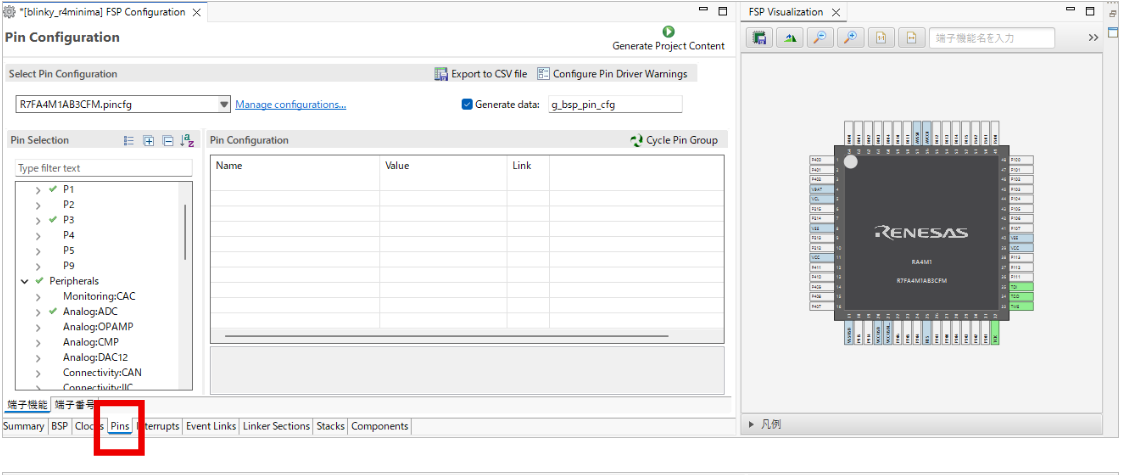The image size is (1123, 475).
Task: Close the FSP Visualization tab
Action: point(835,12)
